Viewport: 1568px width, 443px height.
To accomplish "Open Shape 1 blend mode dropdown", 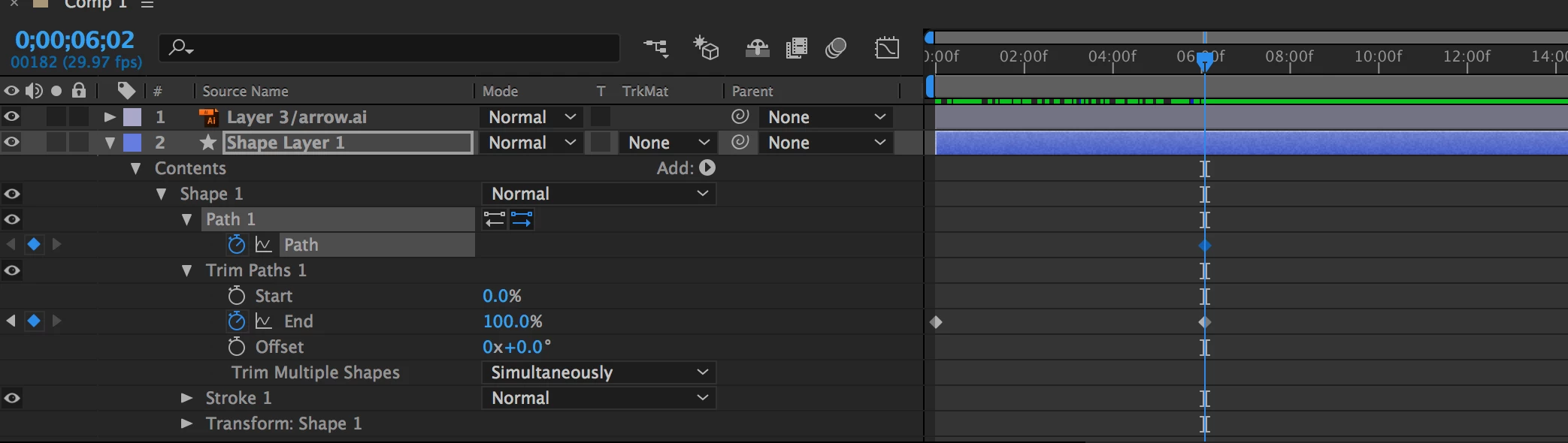I will pyautogui.click(x=598, y=194).
